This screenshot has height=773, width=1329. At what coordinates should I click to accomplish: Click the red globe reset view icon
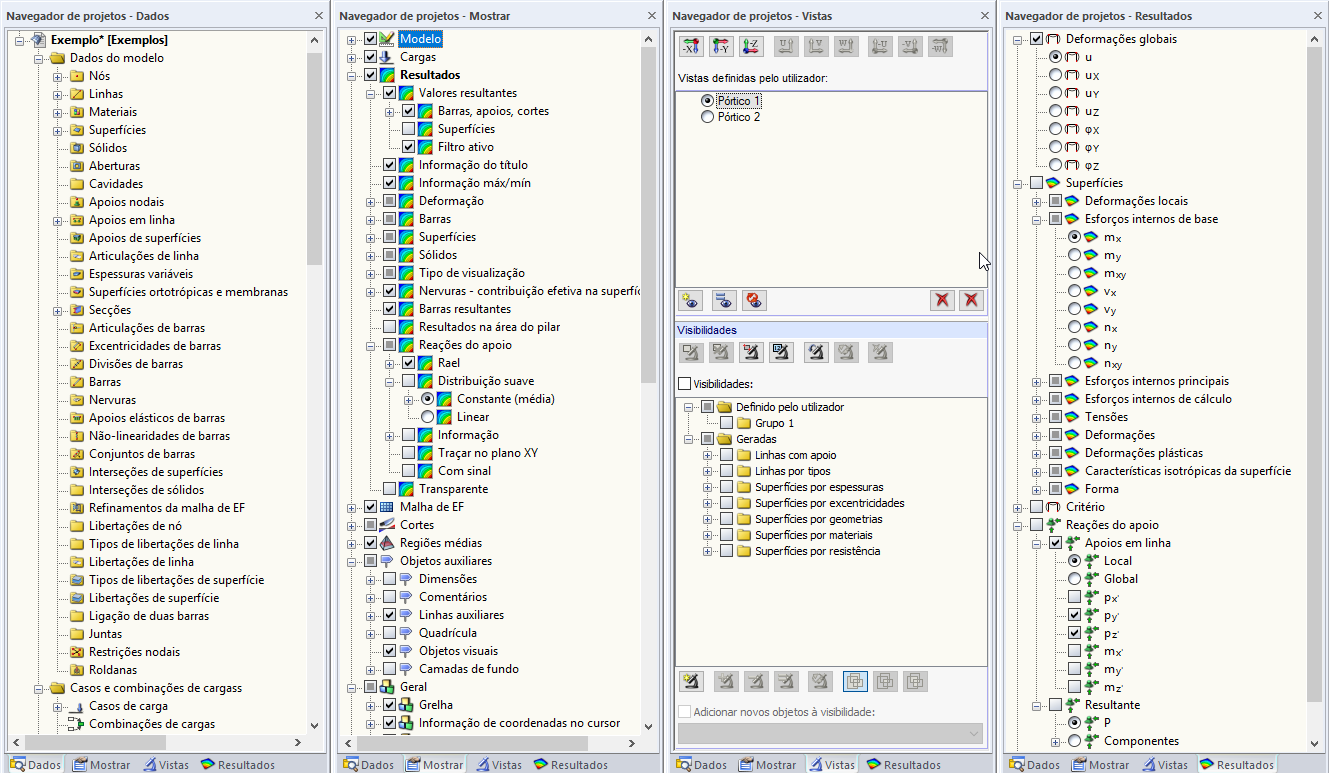755,300
